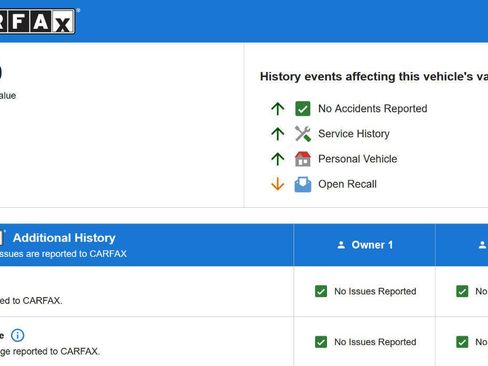Click second owner's first-row green checkmark
Image resolution: width=488 pixels, height=366 pixels.
[x=462, y=291]
